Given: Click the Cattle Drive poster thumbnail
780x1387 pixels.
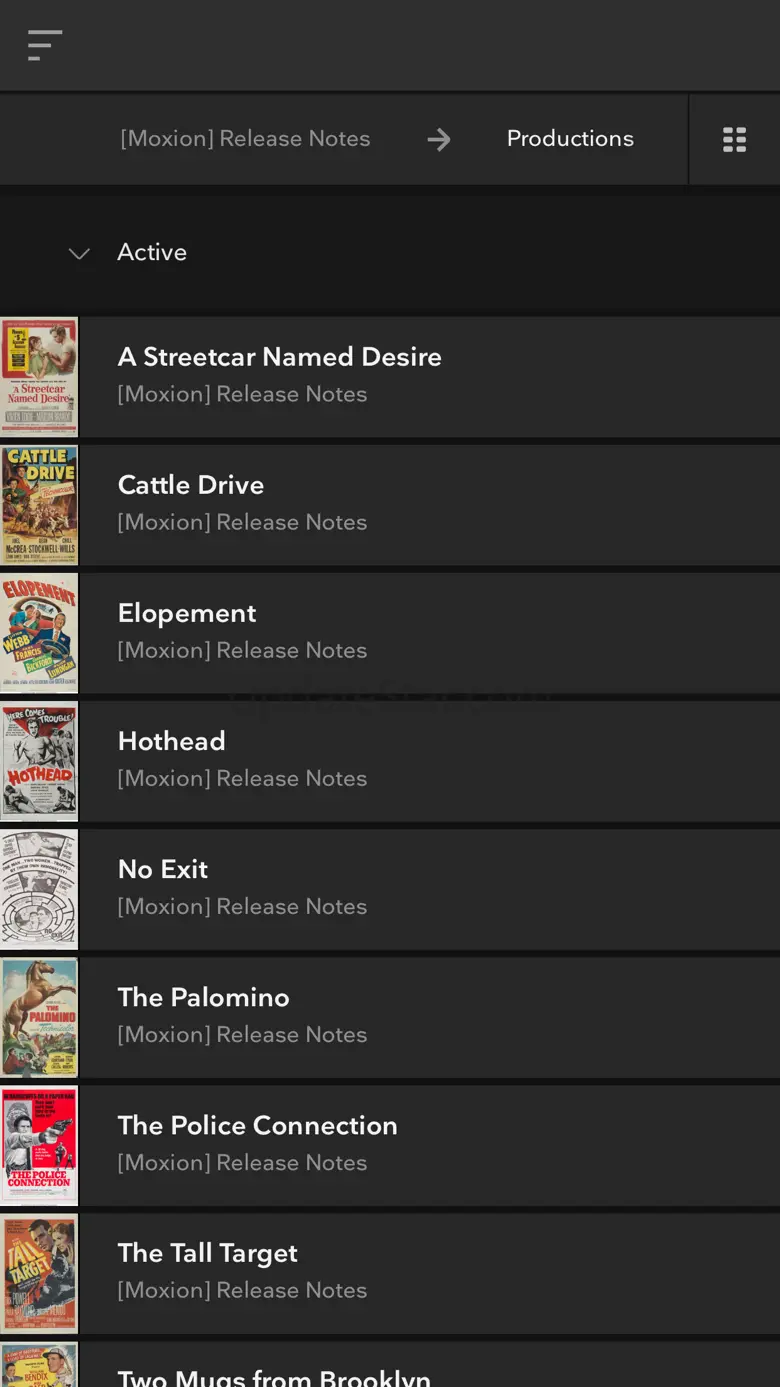Looking at the screenshot, I should click(39, 505).
